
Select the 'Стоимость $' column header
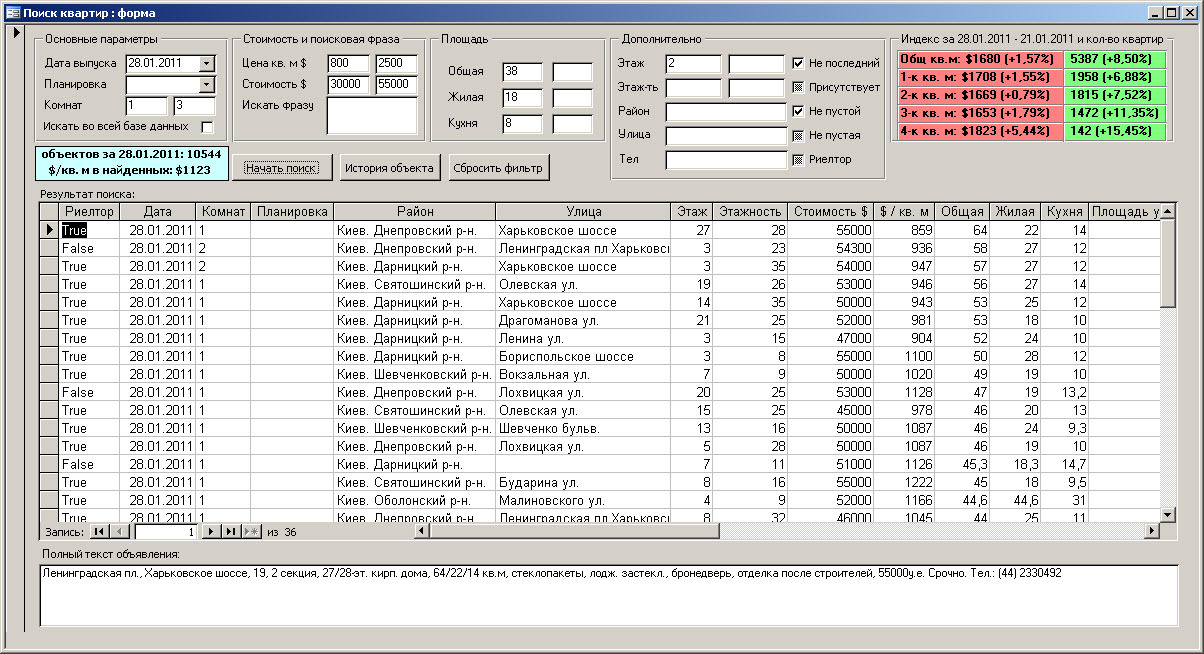click(831, 212)
